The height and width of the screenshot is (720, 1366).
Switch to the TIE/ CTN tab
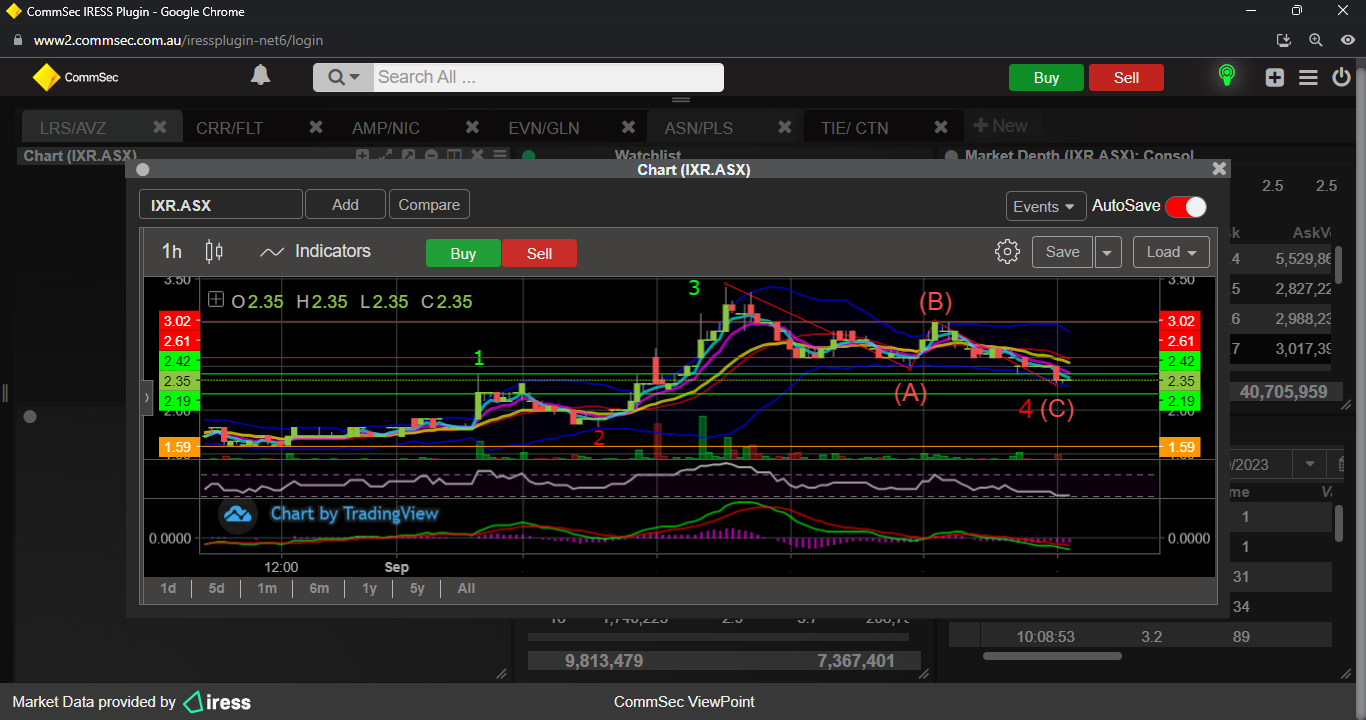(855, 128)
